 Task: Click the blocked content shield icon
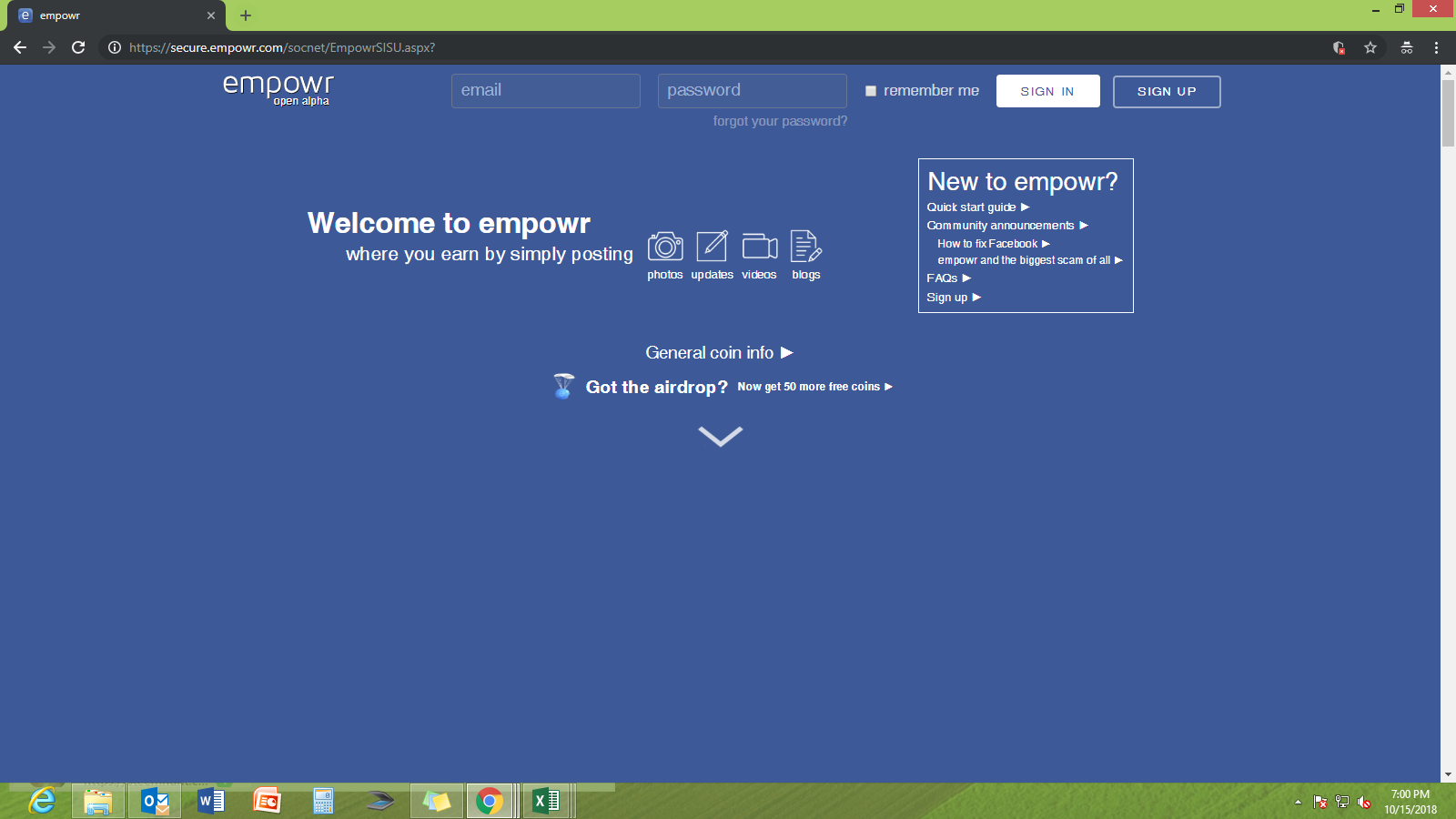(x=1339, y=47)
